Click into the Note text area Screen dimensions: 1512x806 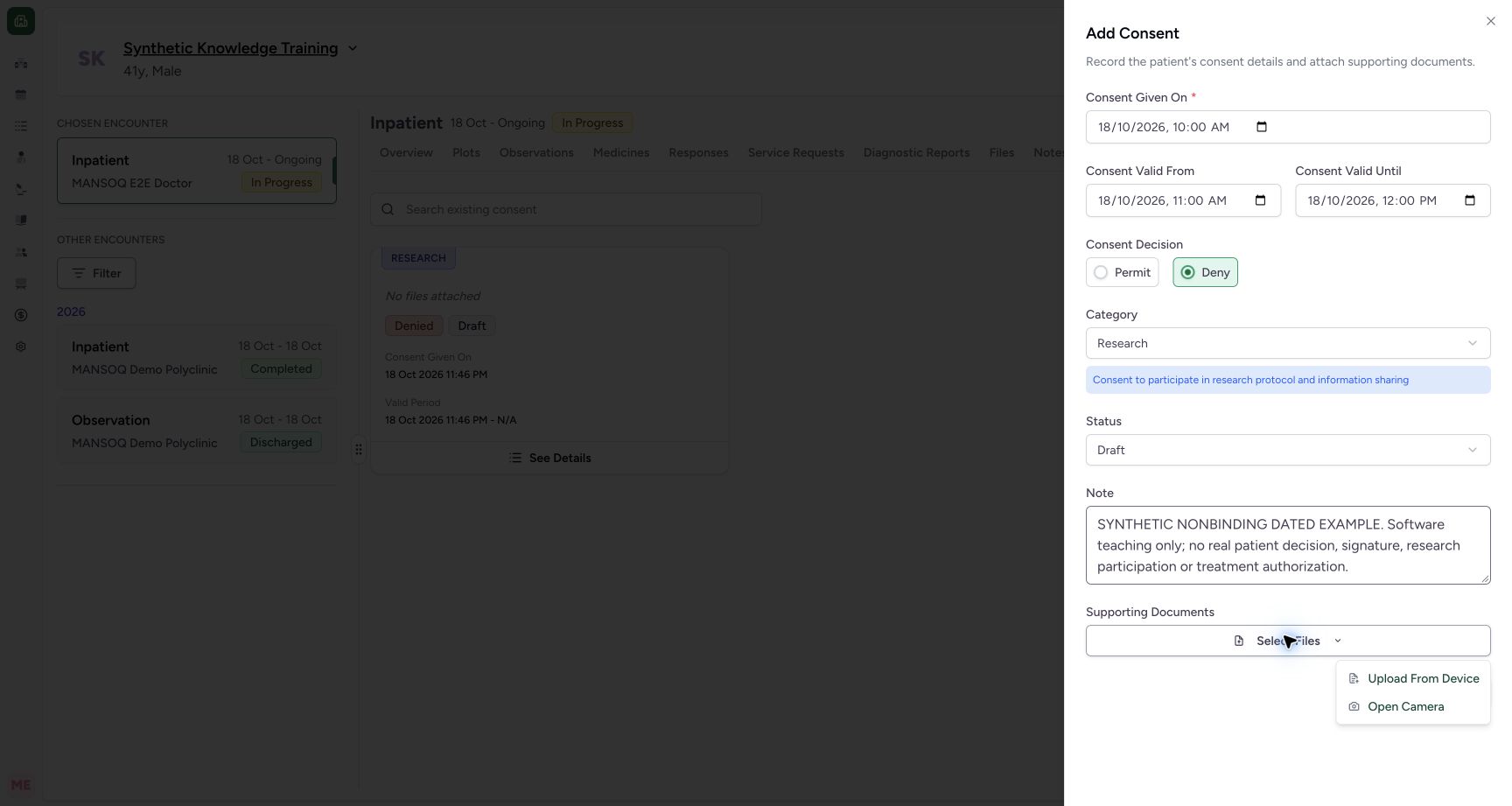(1287, 545)
